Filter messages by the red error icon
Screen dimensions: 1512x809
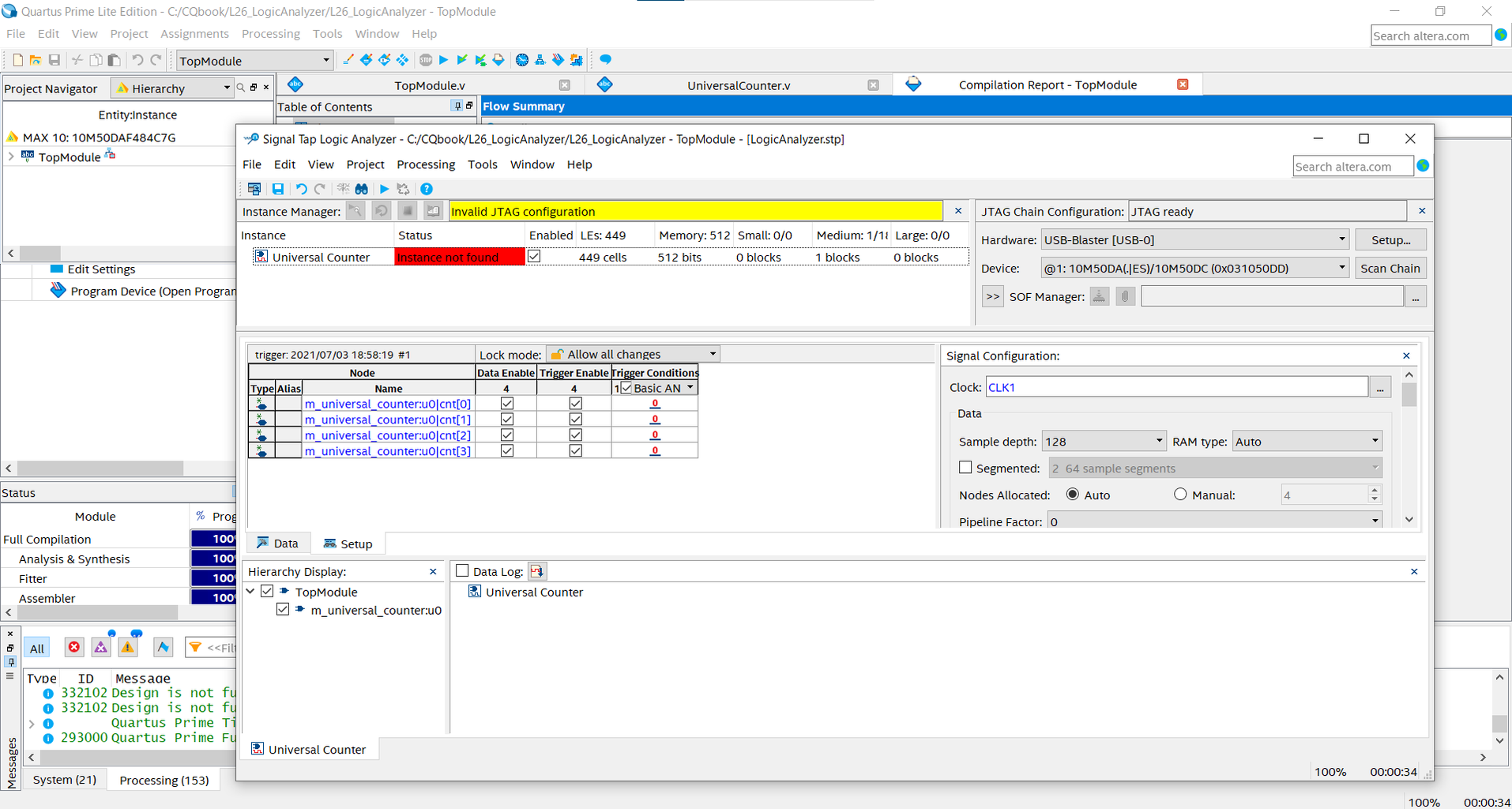73,647
